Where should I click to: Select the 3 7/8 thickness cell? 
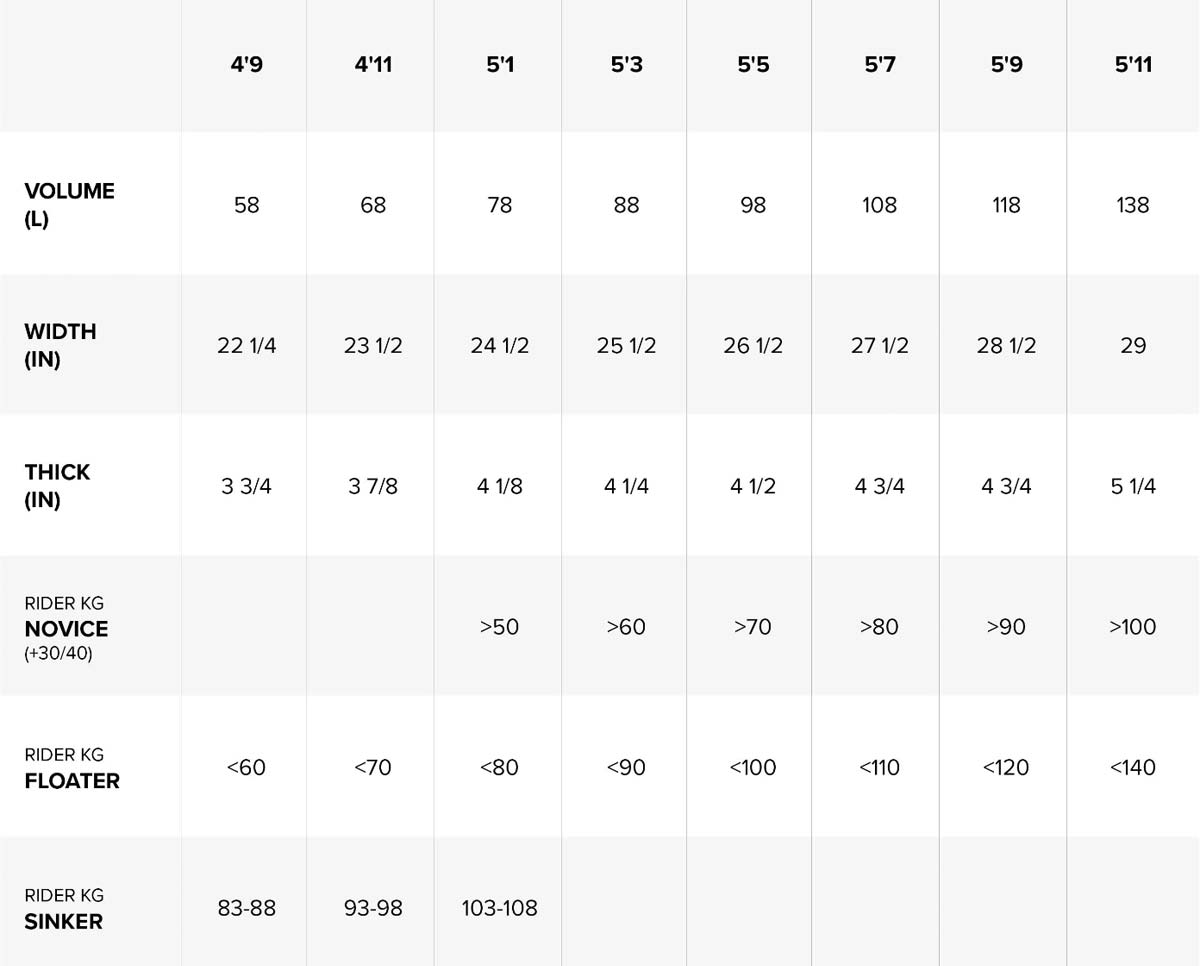coord(373,487)
